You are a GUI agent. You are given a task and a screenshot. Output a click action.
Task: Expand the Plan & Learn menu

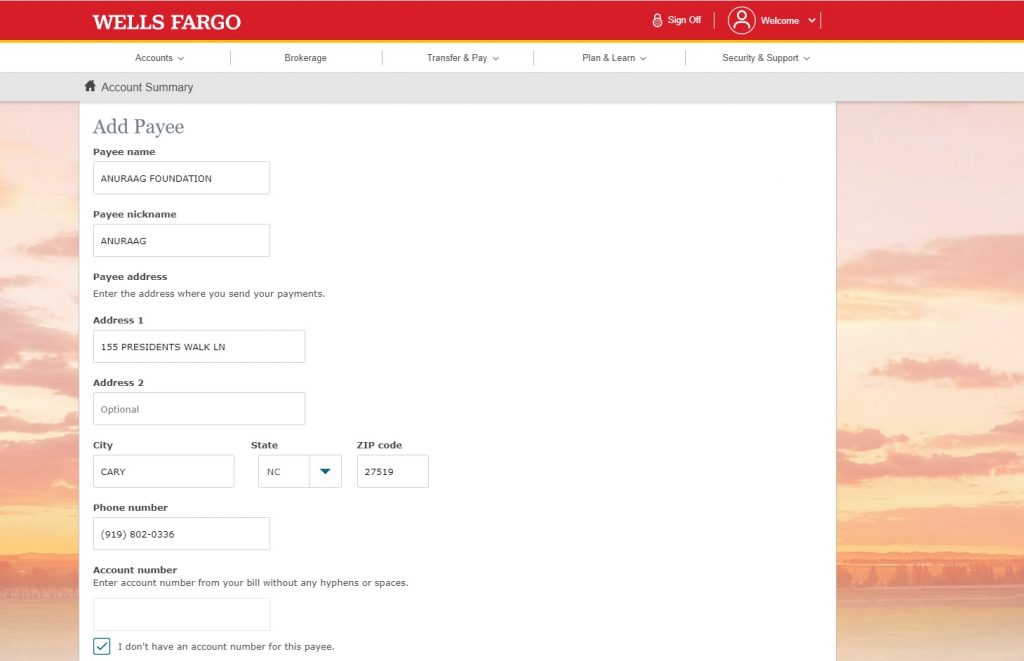tap(614, 58)
